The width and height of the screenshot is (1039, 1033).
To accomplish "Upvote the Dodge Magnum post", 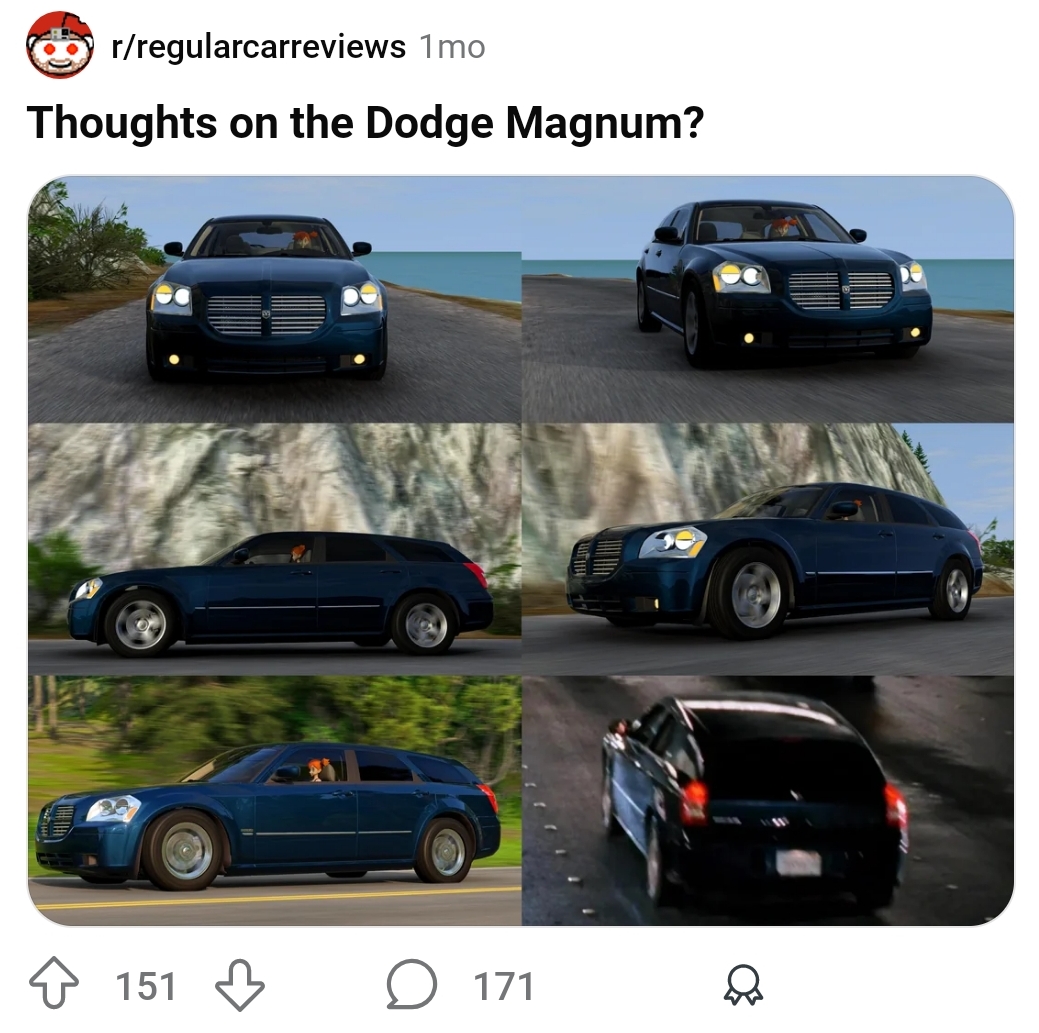I will (54, 983).
